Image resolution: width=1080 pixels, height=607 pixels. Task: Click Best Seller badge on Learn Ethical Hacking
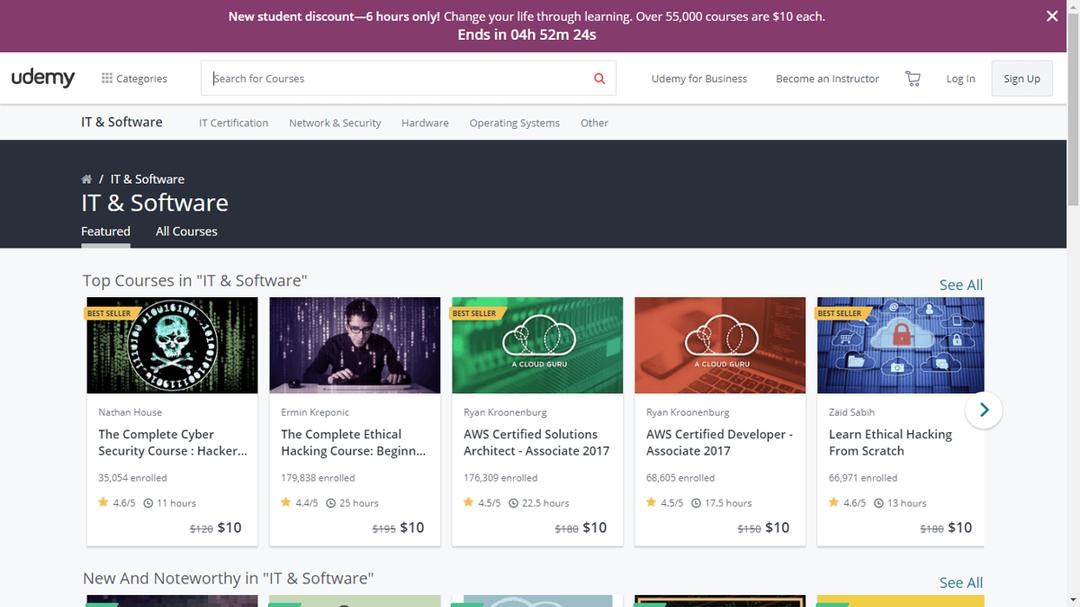842,313
